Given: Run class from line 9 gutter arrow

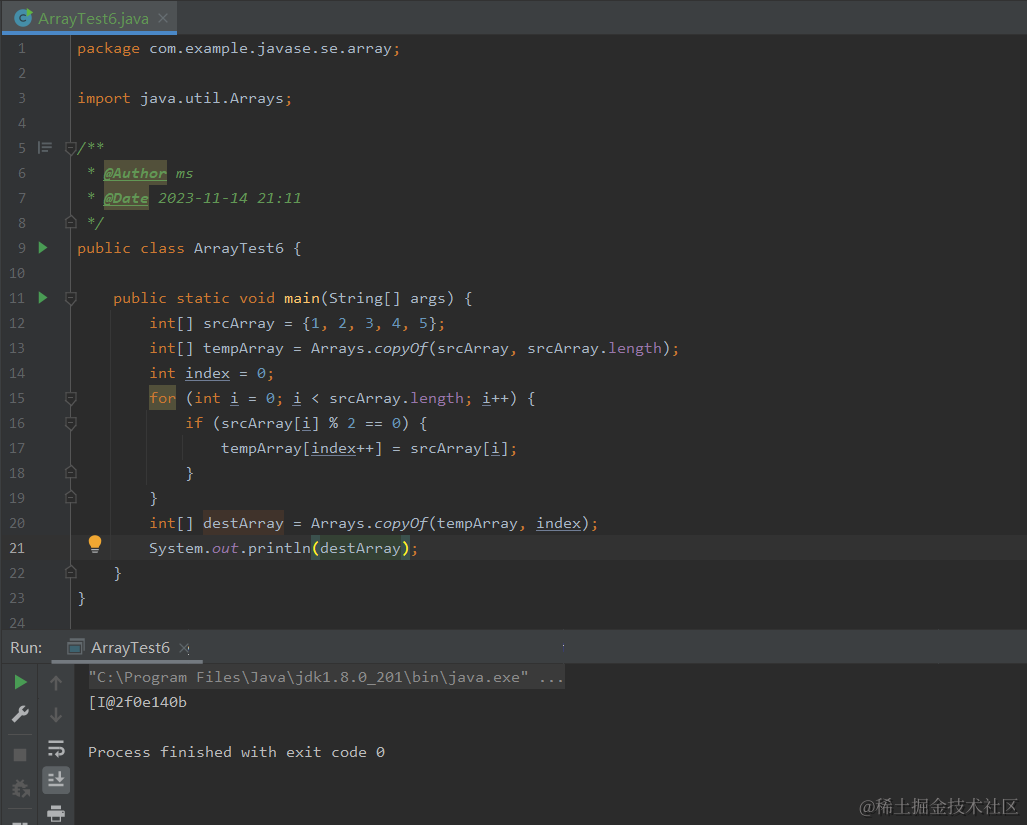Looking at the screenshot, I should [43, 248].
